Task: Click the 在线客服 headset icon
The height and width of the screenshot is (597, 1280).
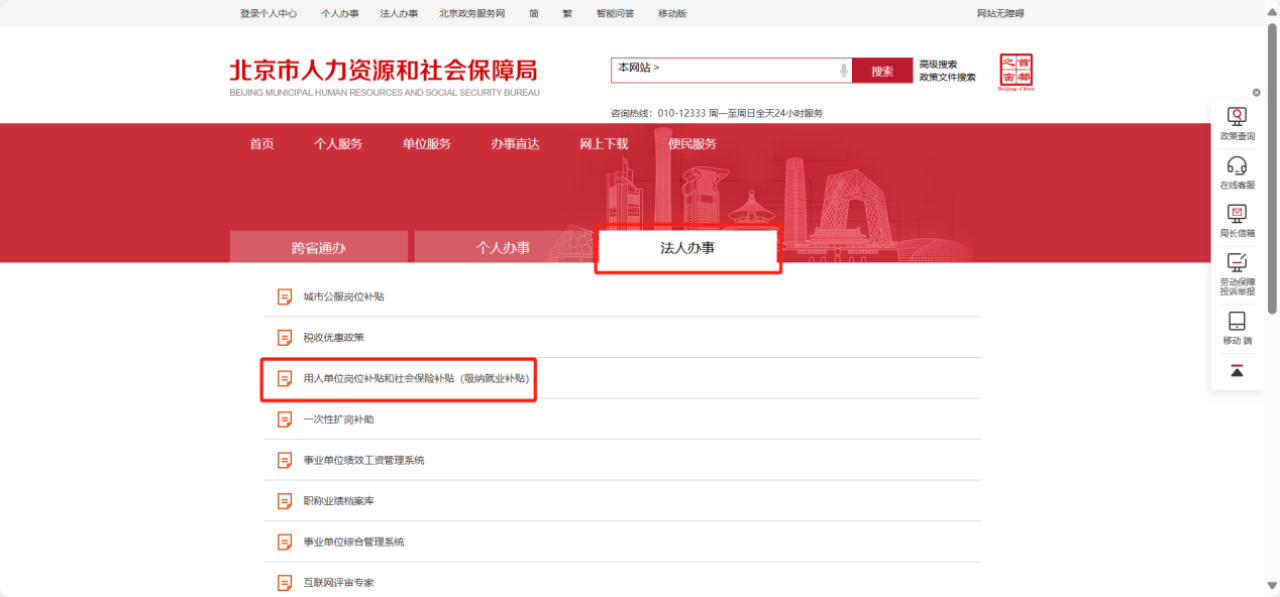Action: (1237, 166)
